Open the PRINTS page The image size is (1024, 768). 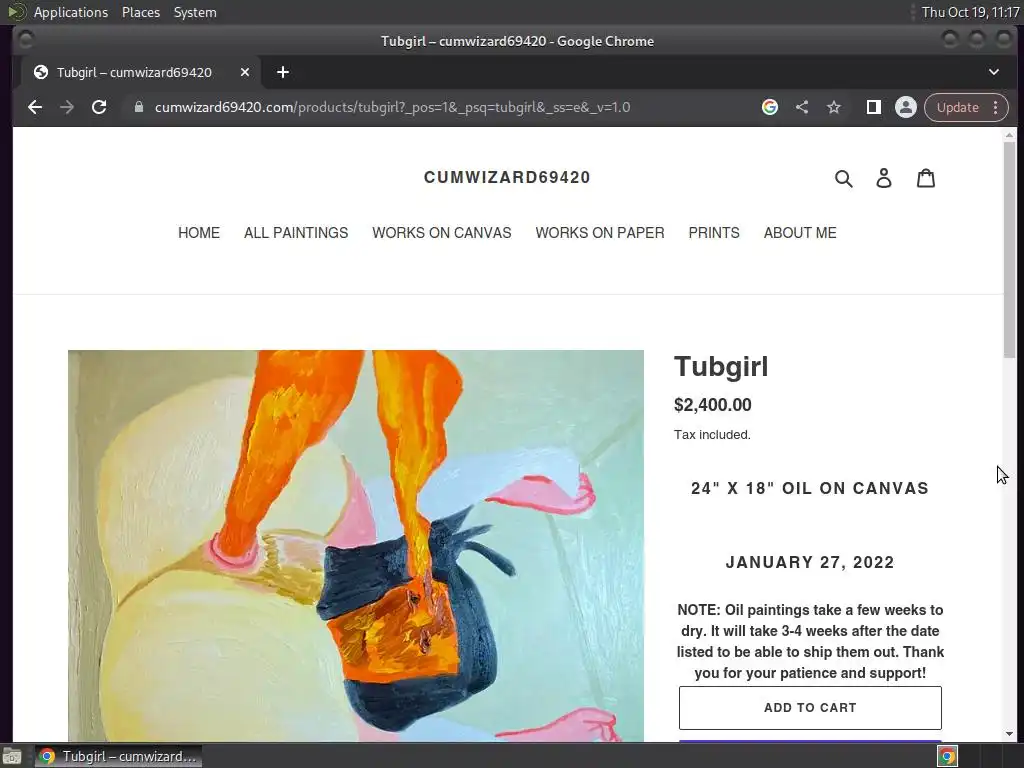tap(714, 233)
